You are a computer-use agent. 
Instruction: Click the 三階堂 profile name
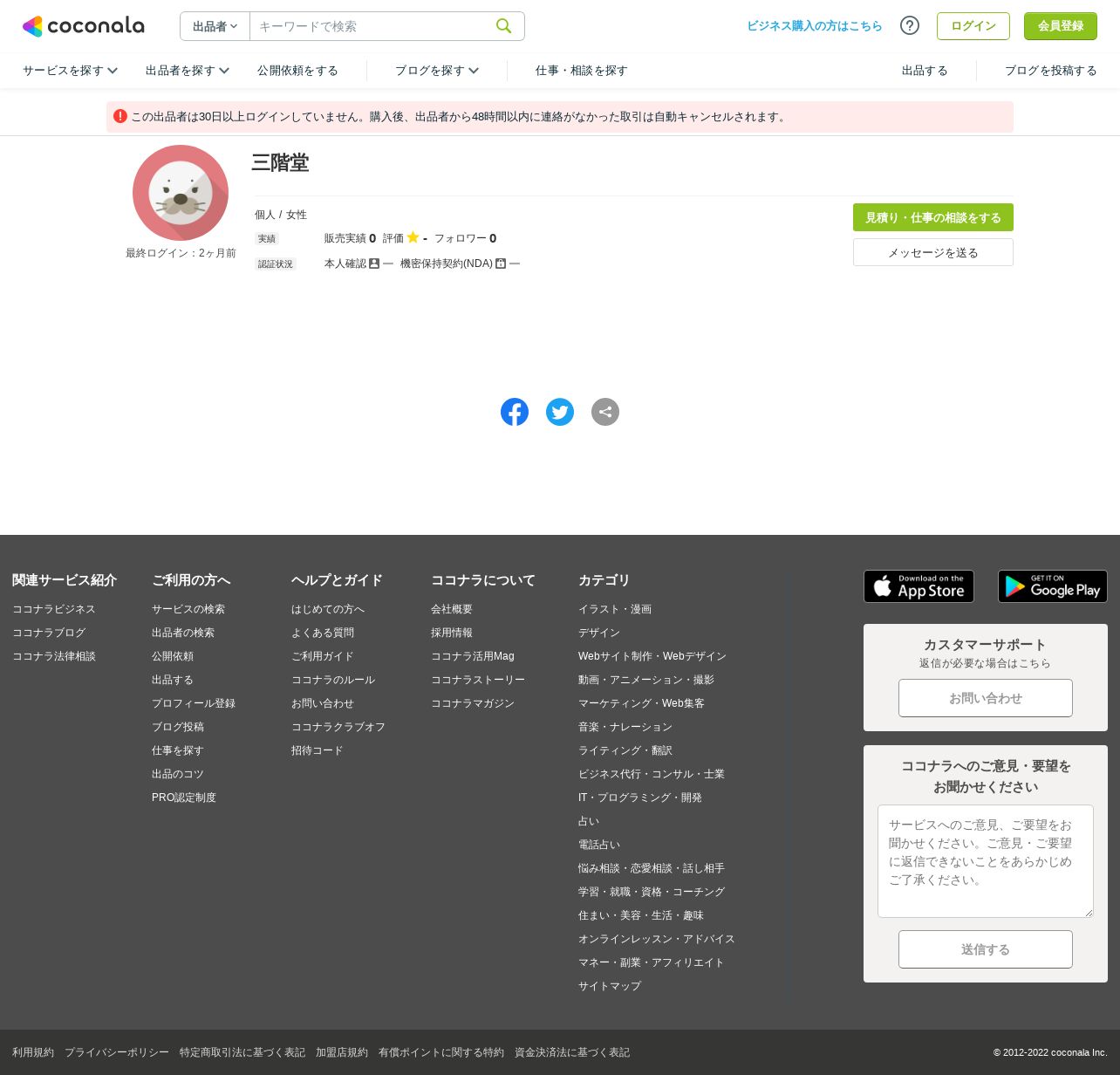(280, 162)
